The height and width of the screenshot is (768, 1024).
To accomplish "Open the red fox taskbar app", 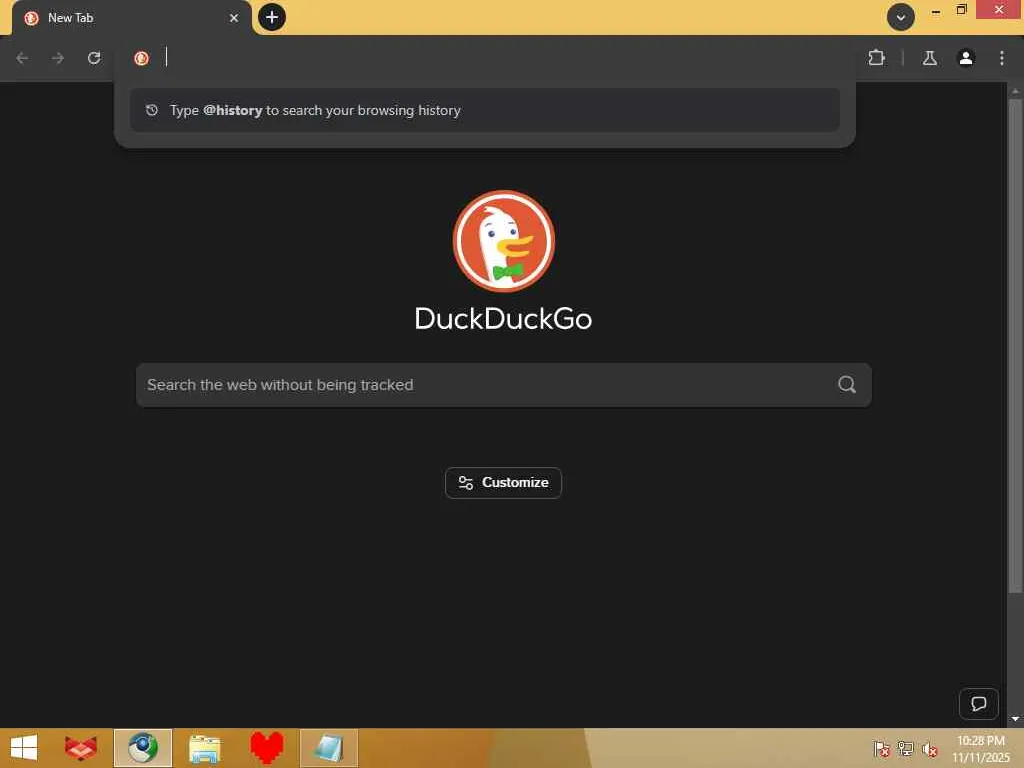I will (81, 748).
